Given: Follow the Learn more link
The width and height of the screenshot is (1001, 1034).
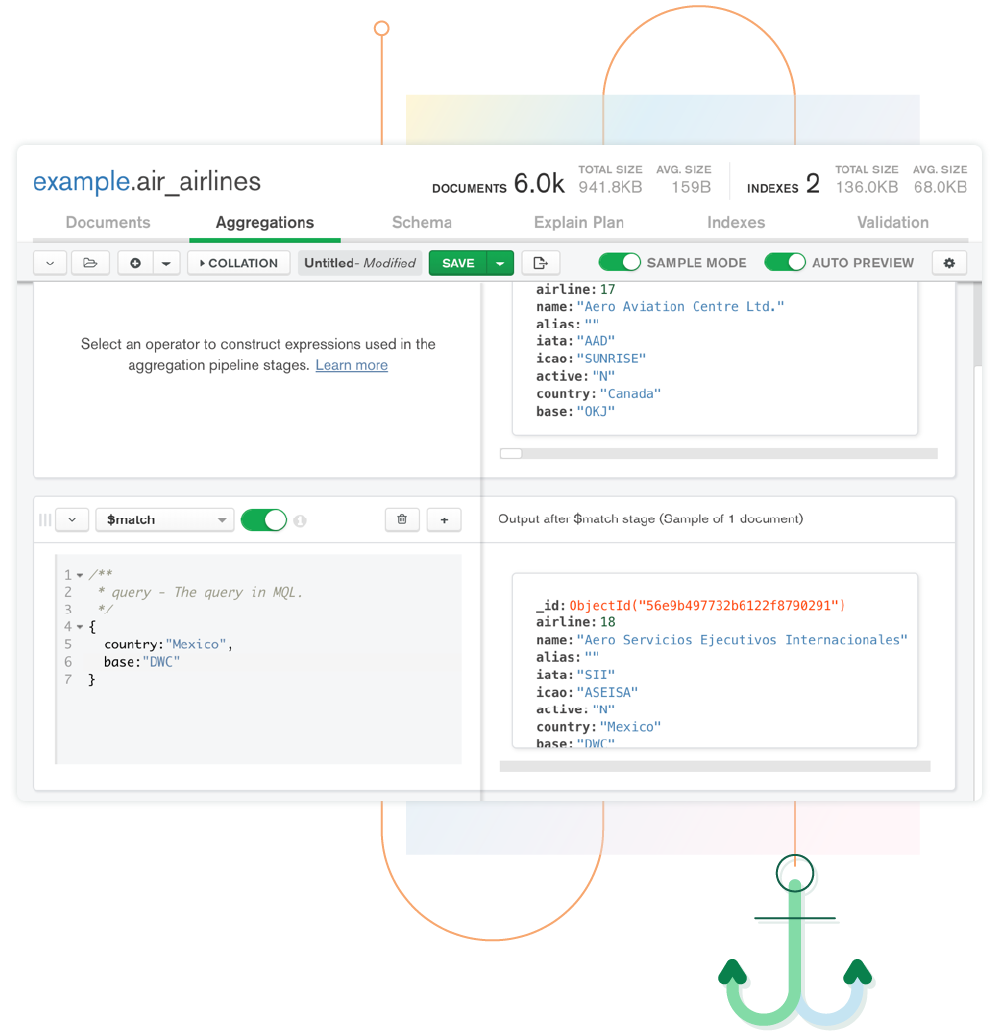Looking at the screenshot, I should [351, 365].
